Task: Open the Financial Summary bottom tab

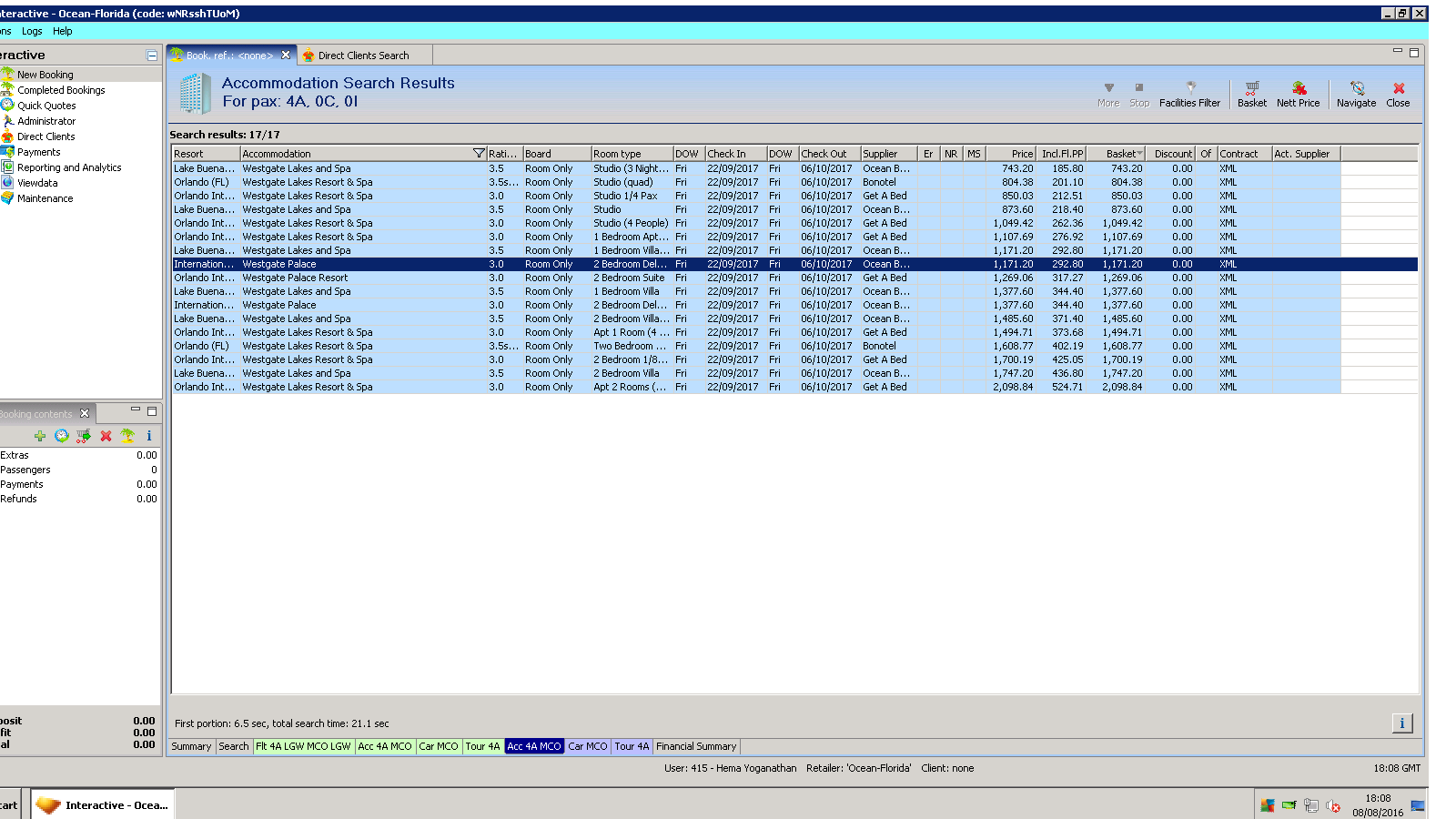Action: coord(696,746)
